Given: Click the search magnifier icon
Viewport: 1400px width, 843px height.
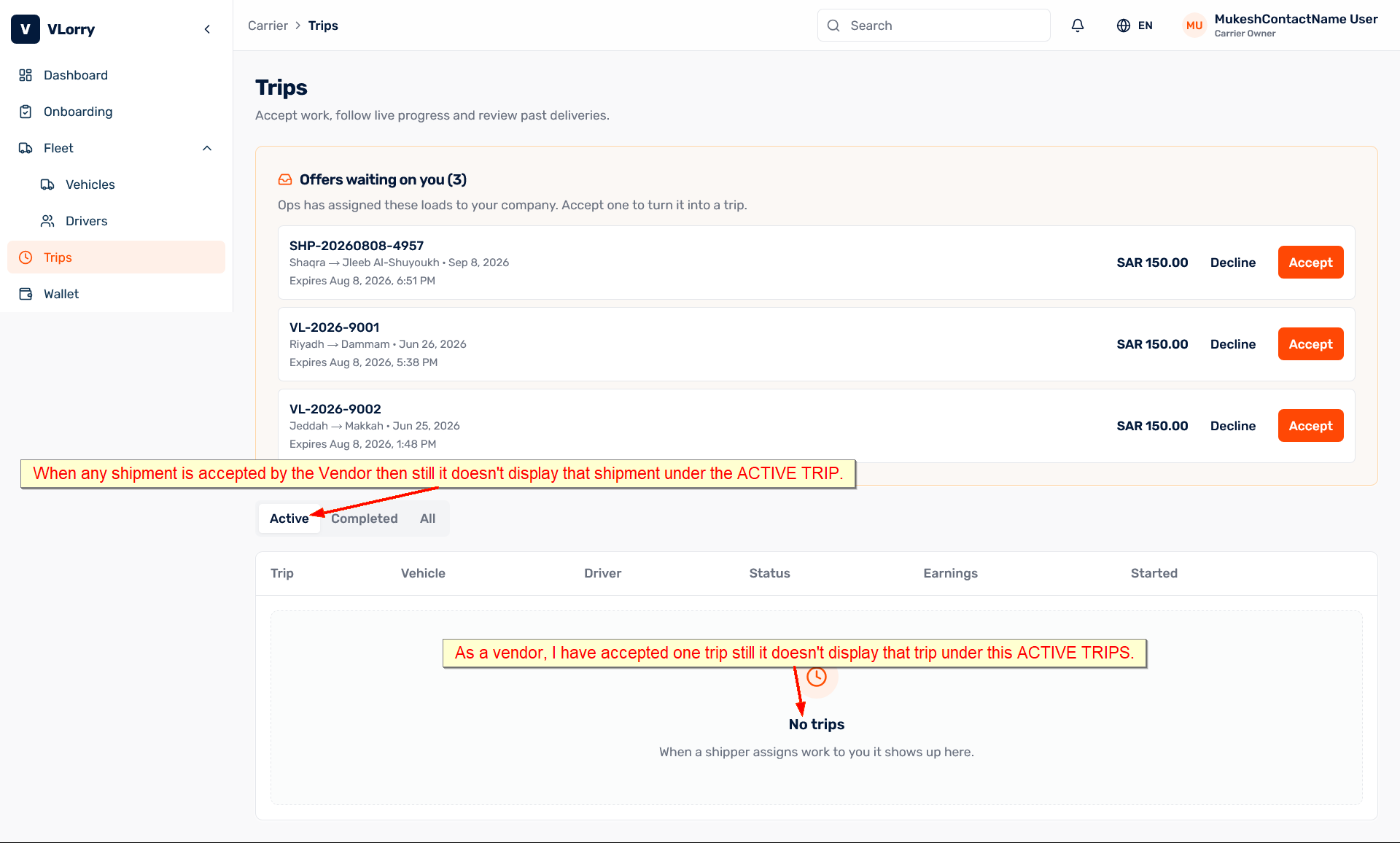Looking at the screenshot, I should click(833, 26).
